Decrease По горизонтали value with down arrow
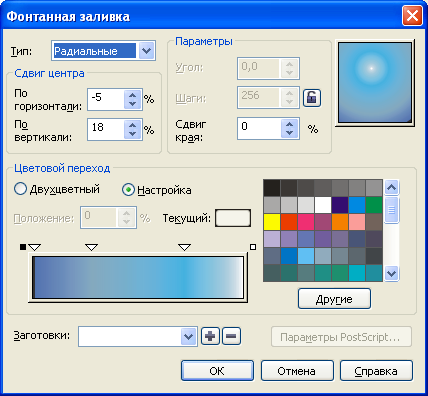This screenshot has height=396, width=428. [132, 104]
